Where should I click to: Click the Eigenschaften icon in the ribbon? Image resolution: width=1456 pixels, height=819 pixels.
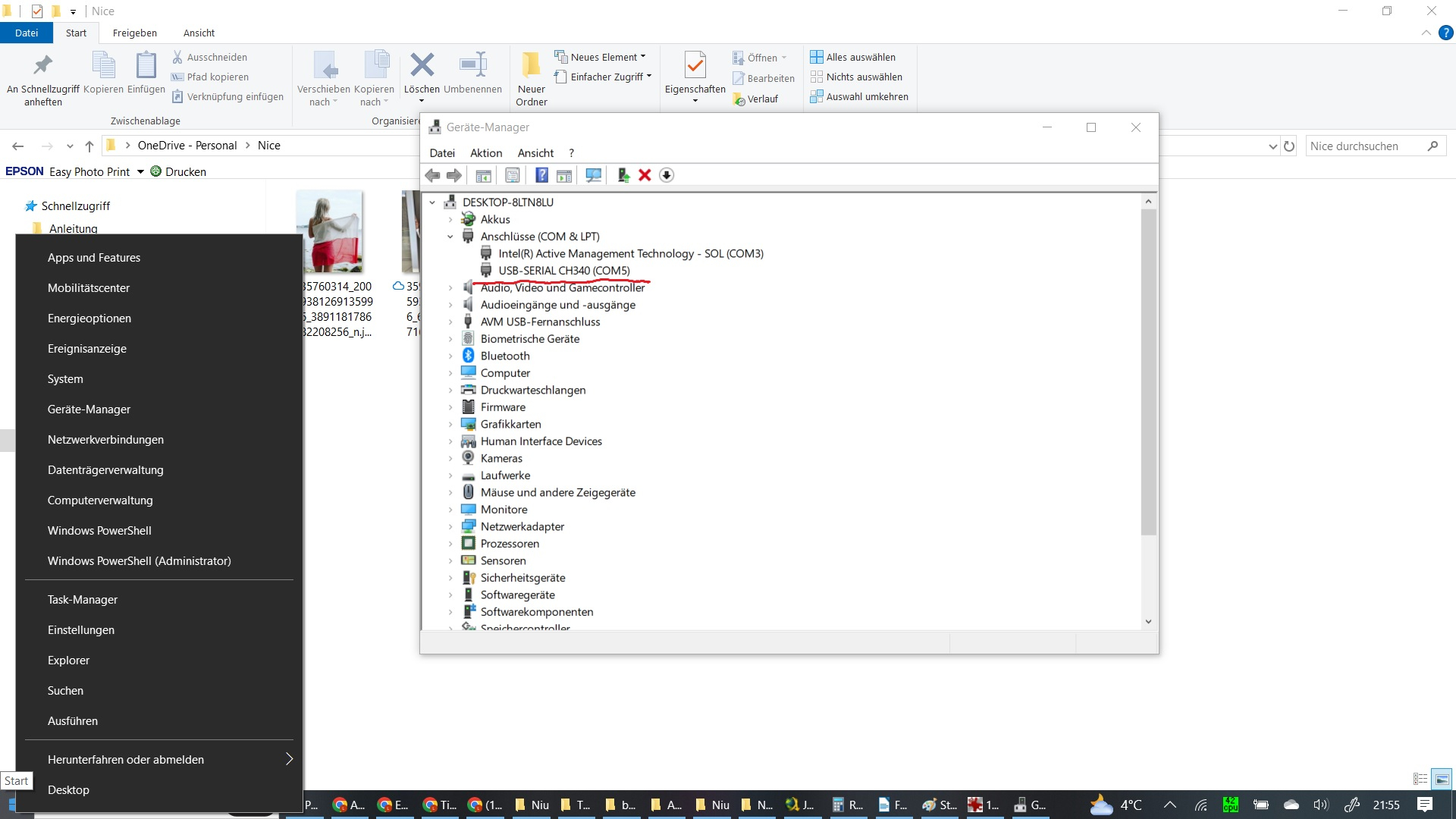(695, 67)
